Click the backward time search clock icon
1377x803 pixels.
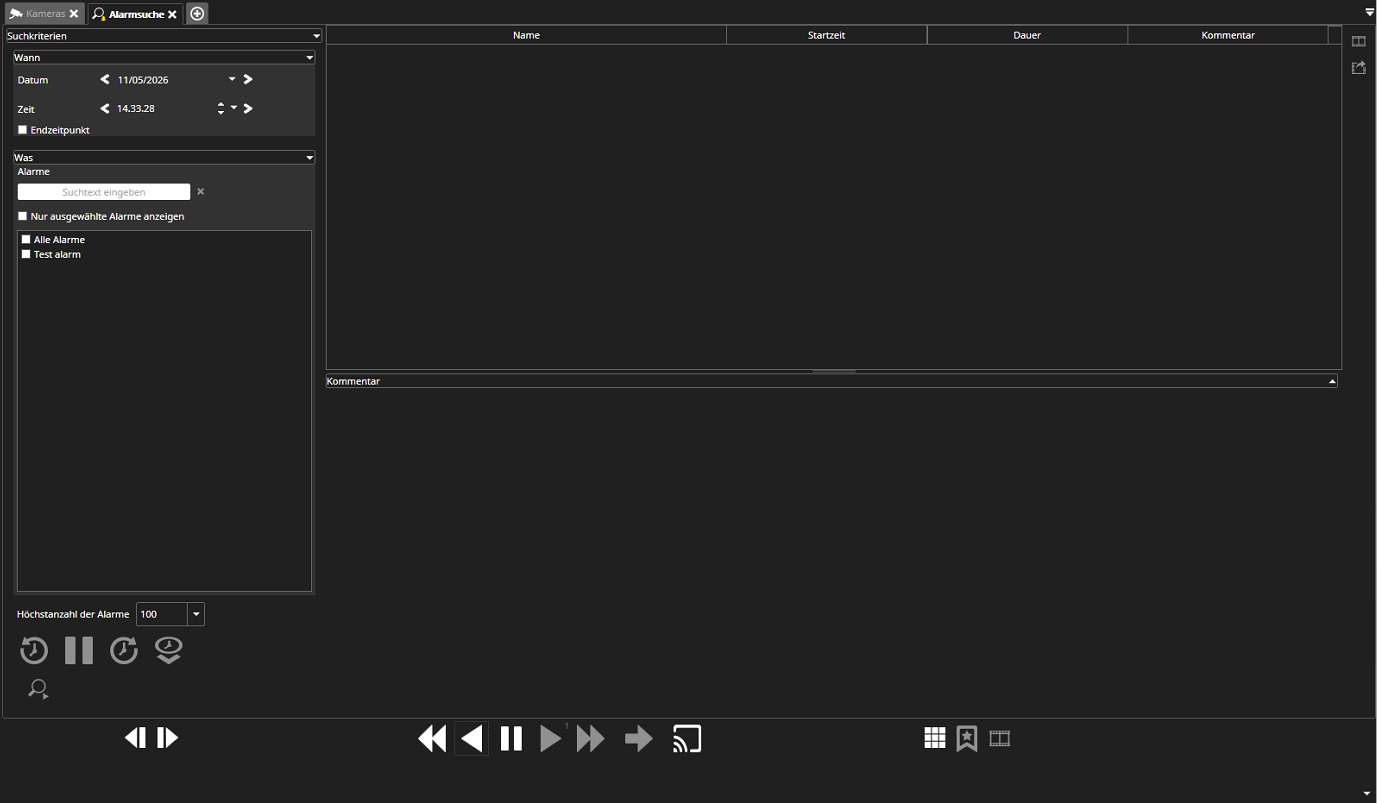pos(34,651)
